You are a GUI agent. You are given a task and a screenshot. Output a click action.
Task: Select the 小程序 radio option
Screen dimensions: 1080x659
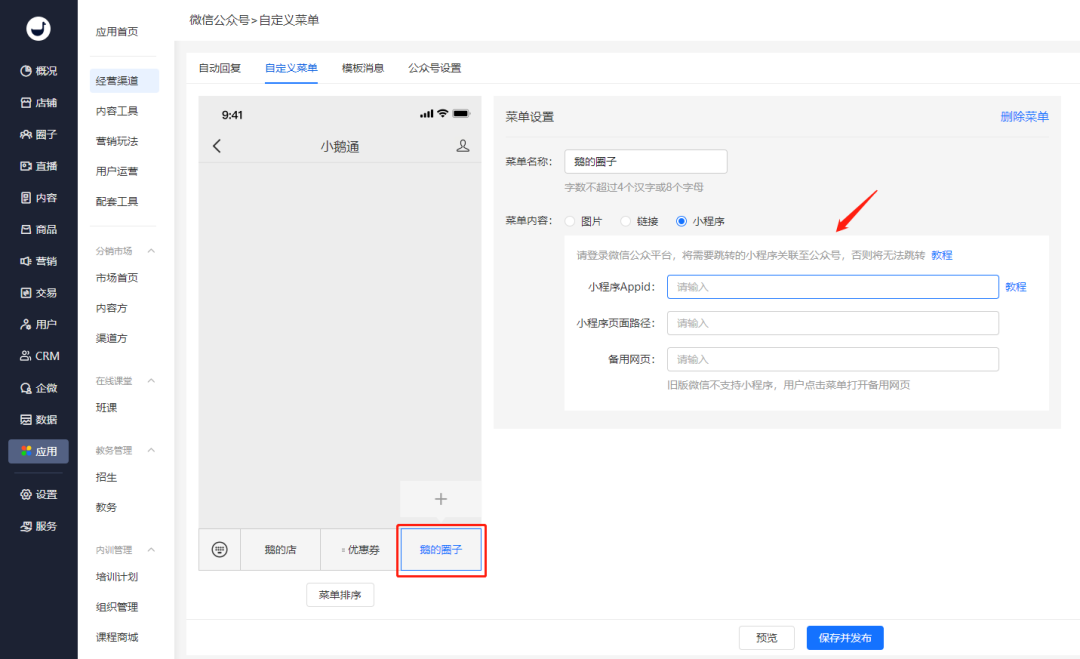[x=681, y=221]
